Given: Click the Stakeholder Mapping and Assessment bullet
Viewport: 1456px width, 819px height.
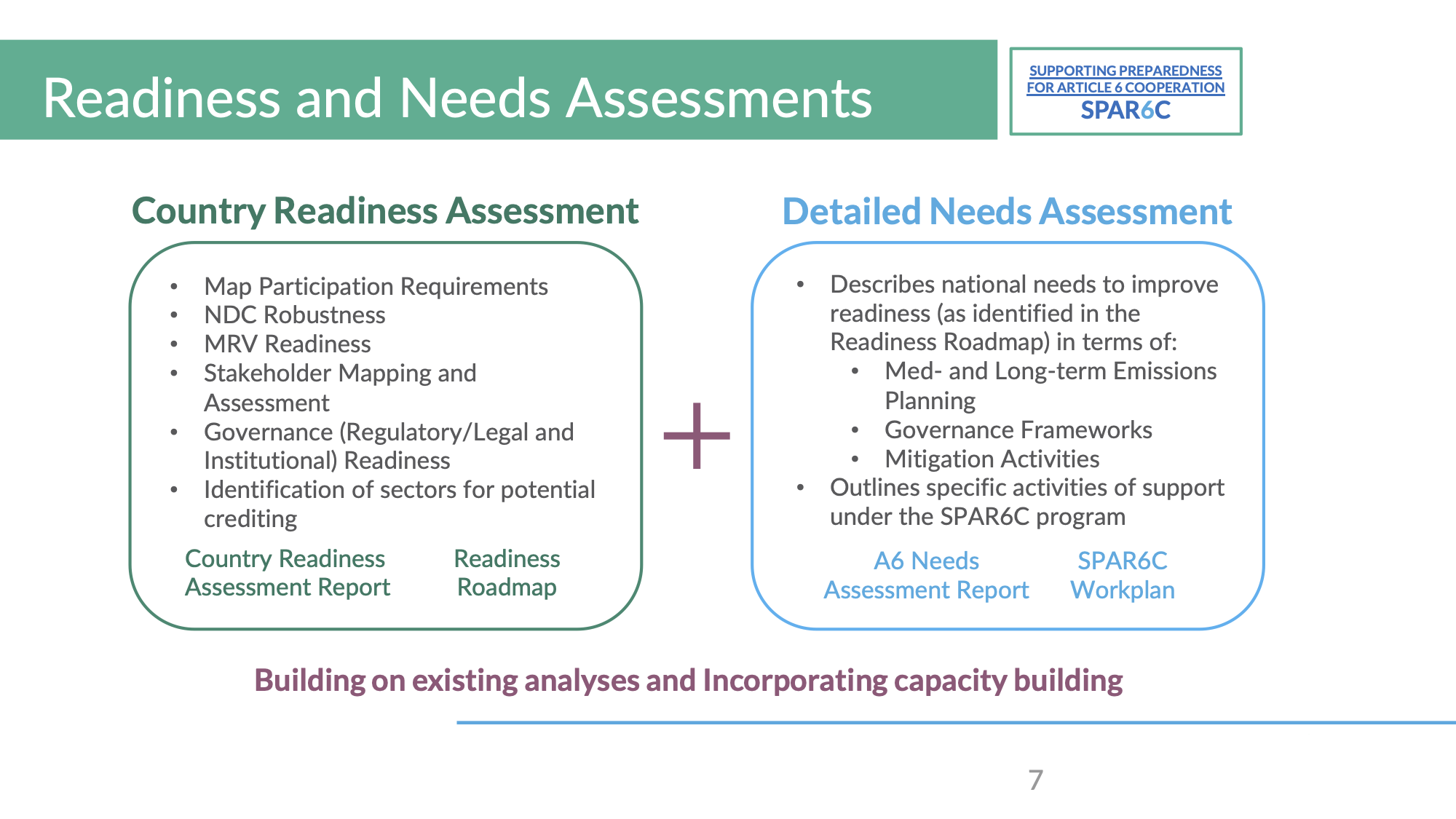Looking at the screenshot, I should tap(340, 387).
